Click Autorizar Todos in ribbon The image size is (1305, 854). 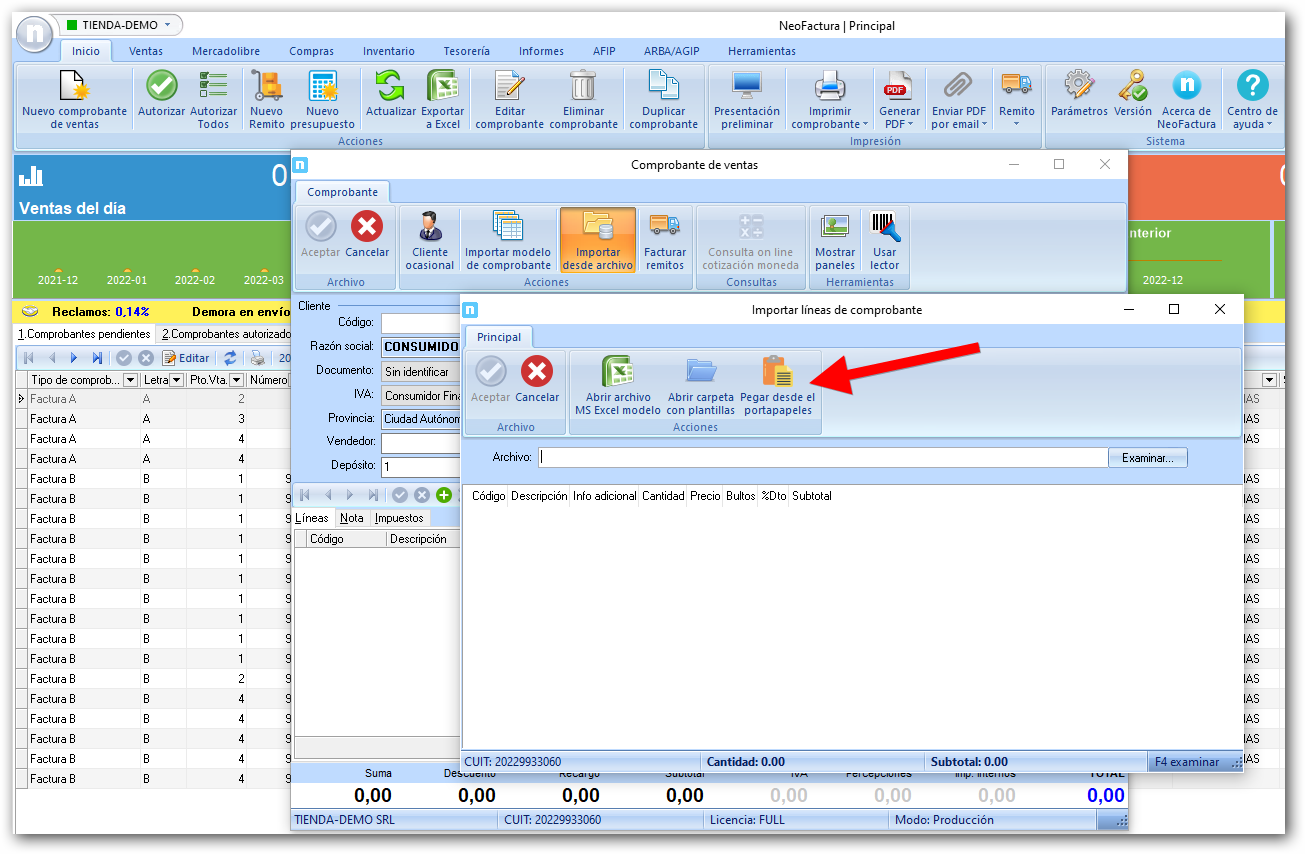pyautogui.click(x=213, y=88)
